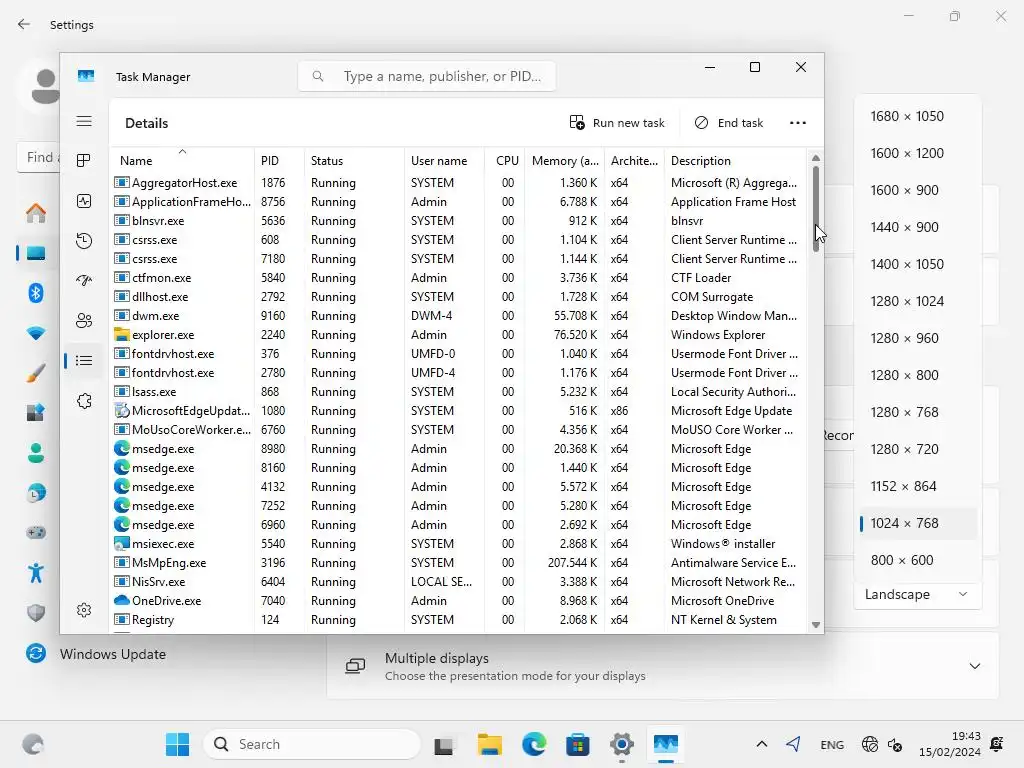Open Users page icon in Task Manager
This screenshot has height=768, width=1024.
84,321
